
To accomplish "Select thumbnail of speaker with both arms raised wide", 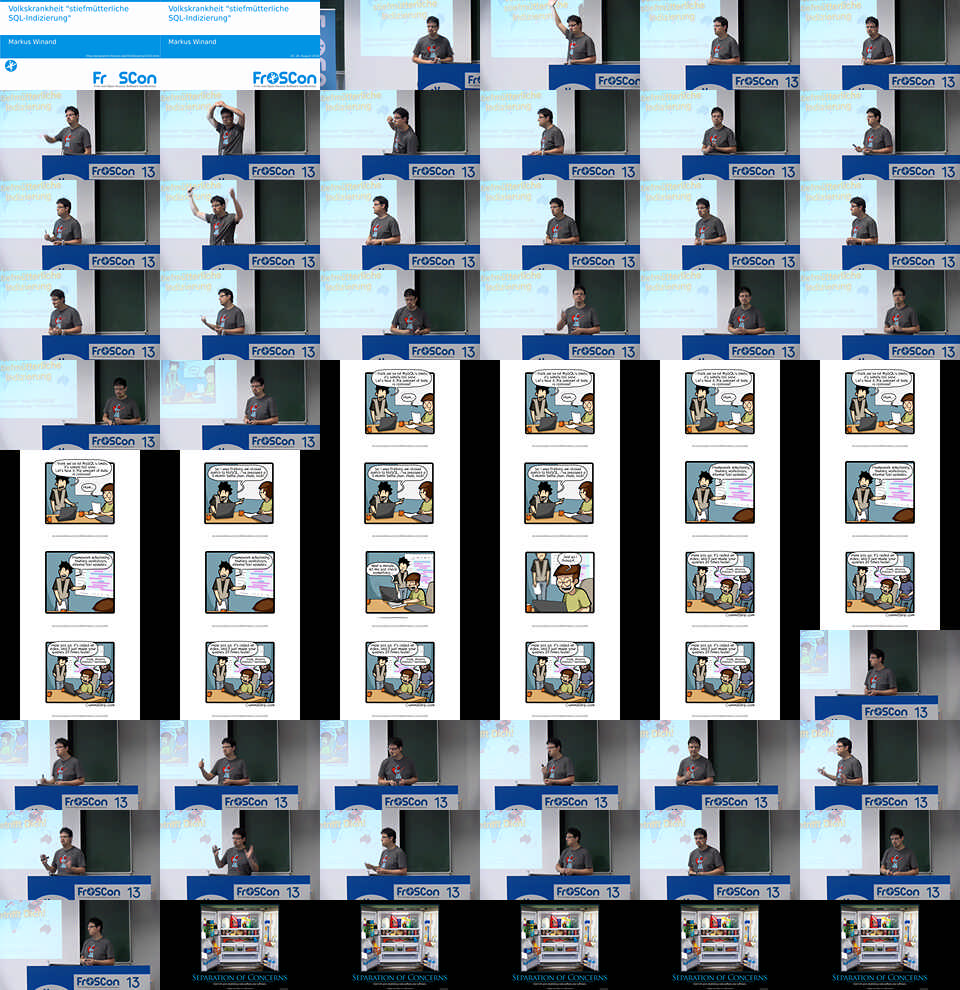I will click(240, 225).
